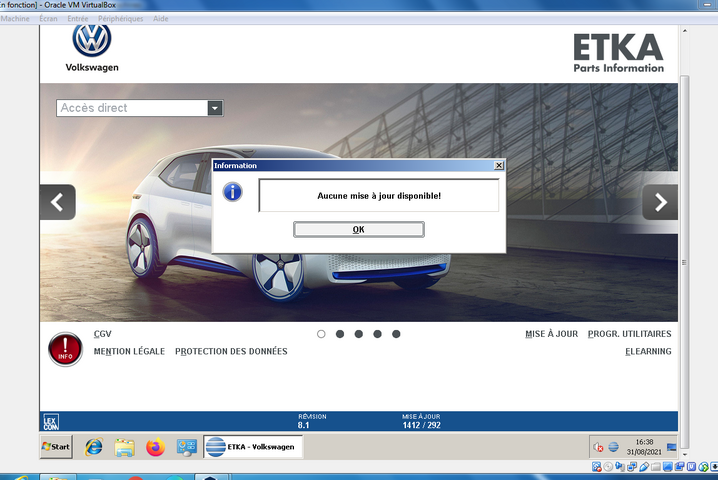Go to the next carousel slide
This screenshot has width=718, height=480.
click(660, 202)
